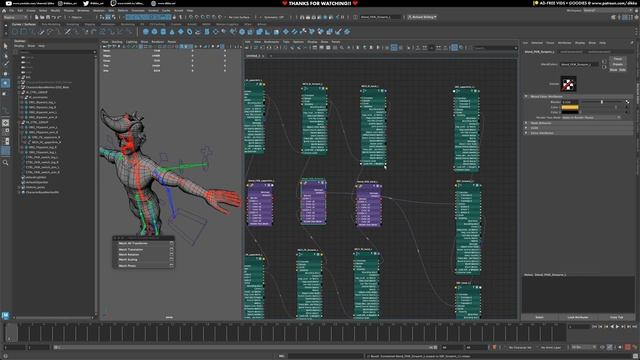Open the Rigging menu set dropdown
Screen dimensions: 640x360
click(16, 17)
